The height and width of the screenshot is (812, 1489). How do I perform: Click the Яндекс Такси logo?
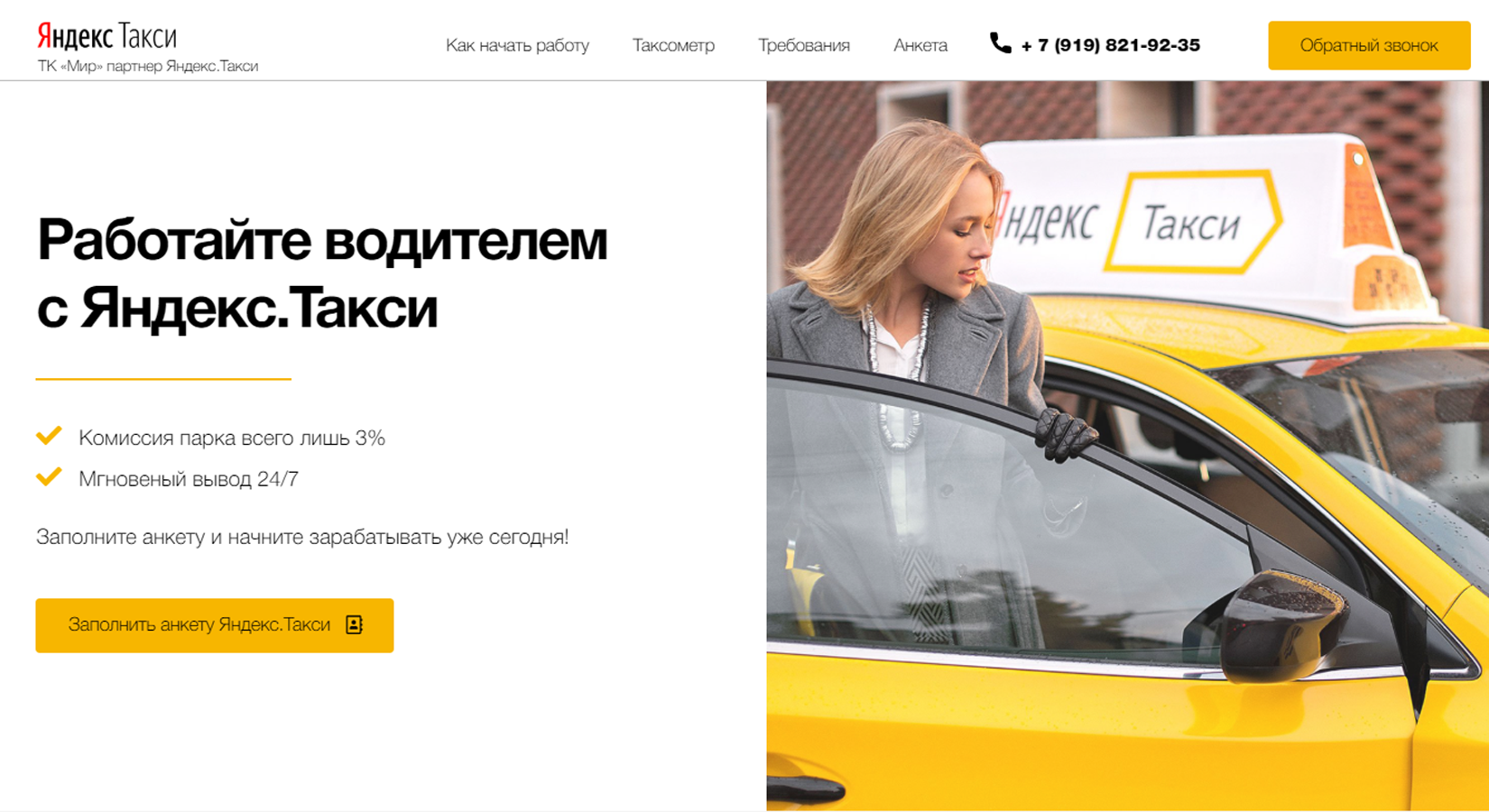click(x=106, y=36)
